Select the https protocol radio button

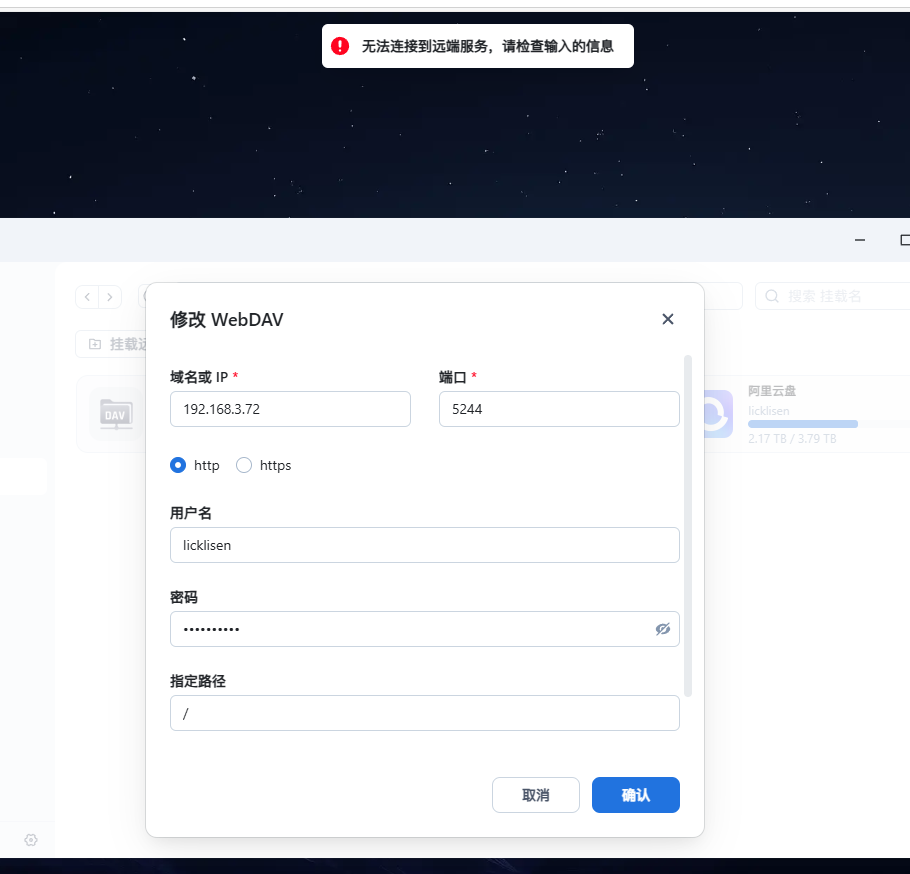click(x=244, y=465)
